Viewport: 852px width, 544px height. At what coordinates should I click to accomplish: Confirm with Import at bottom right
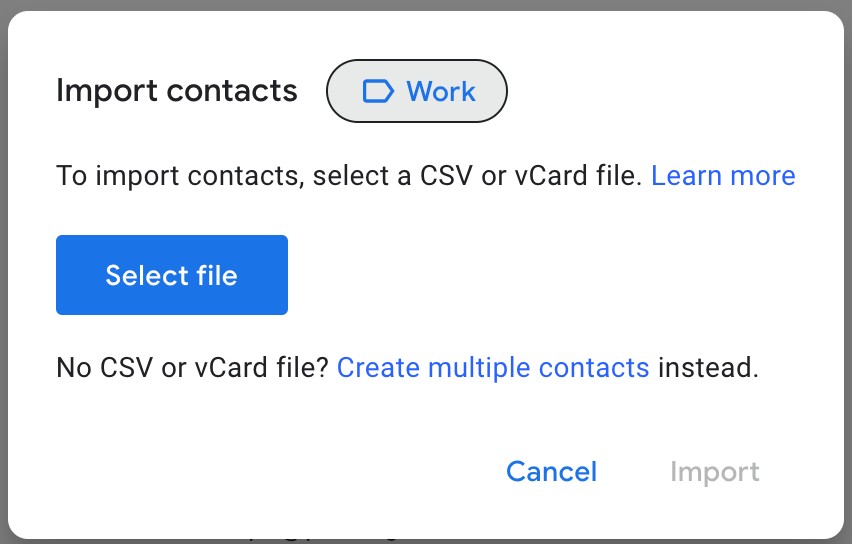(715, 472)
